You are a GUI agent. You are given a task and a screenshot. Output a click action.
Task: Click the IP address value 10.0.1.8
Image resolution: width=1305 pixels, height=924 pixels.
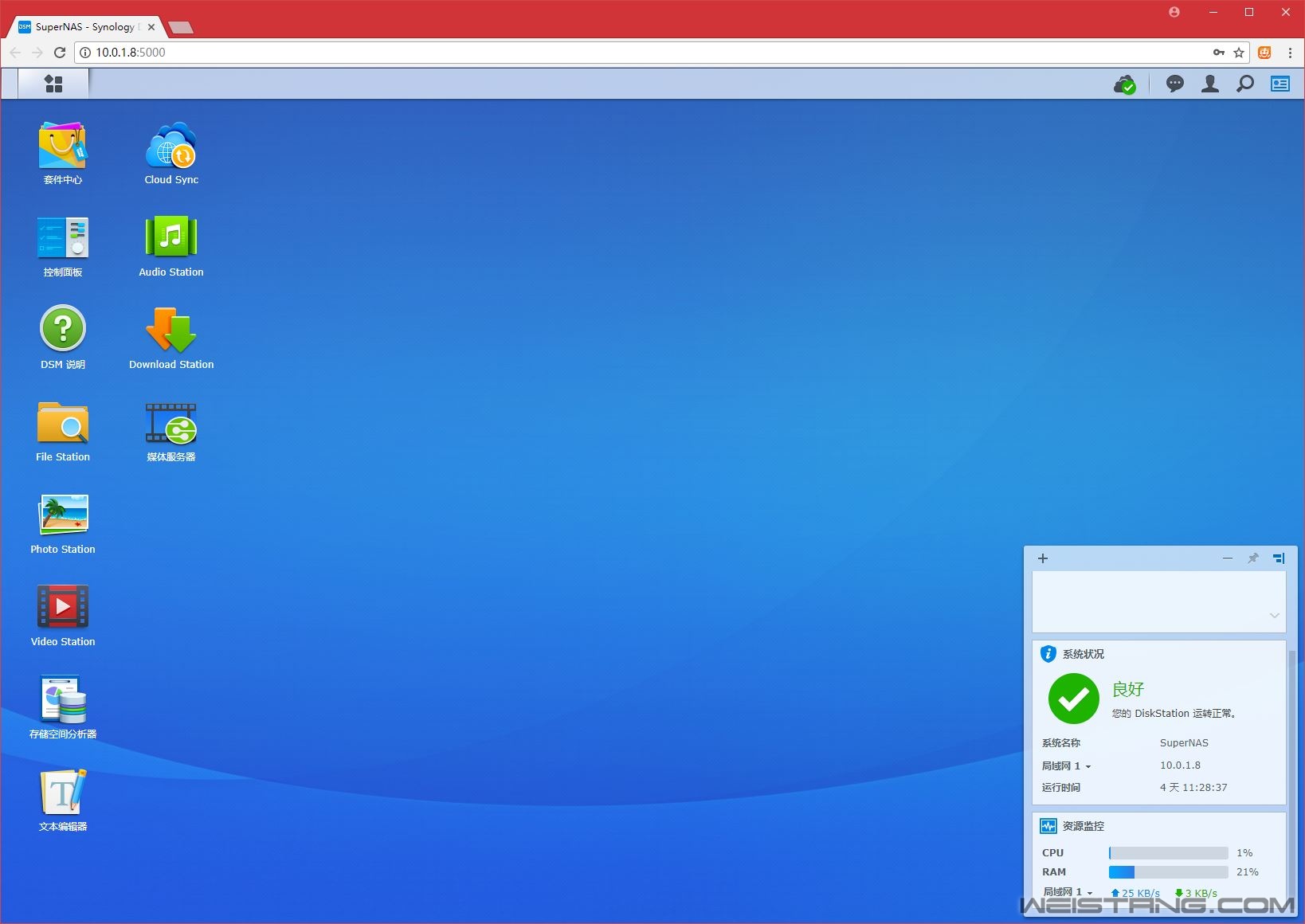(1180, 765)
